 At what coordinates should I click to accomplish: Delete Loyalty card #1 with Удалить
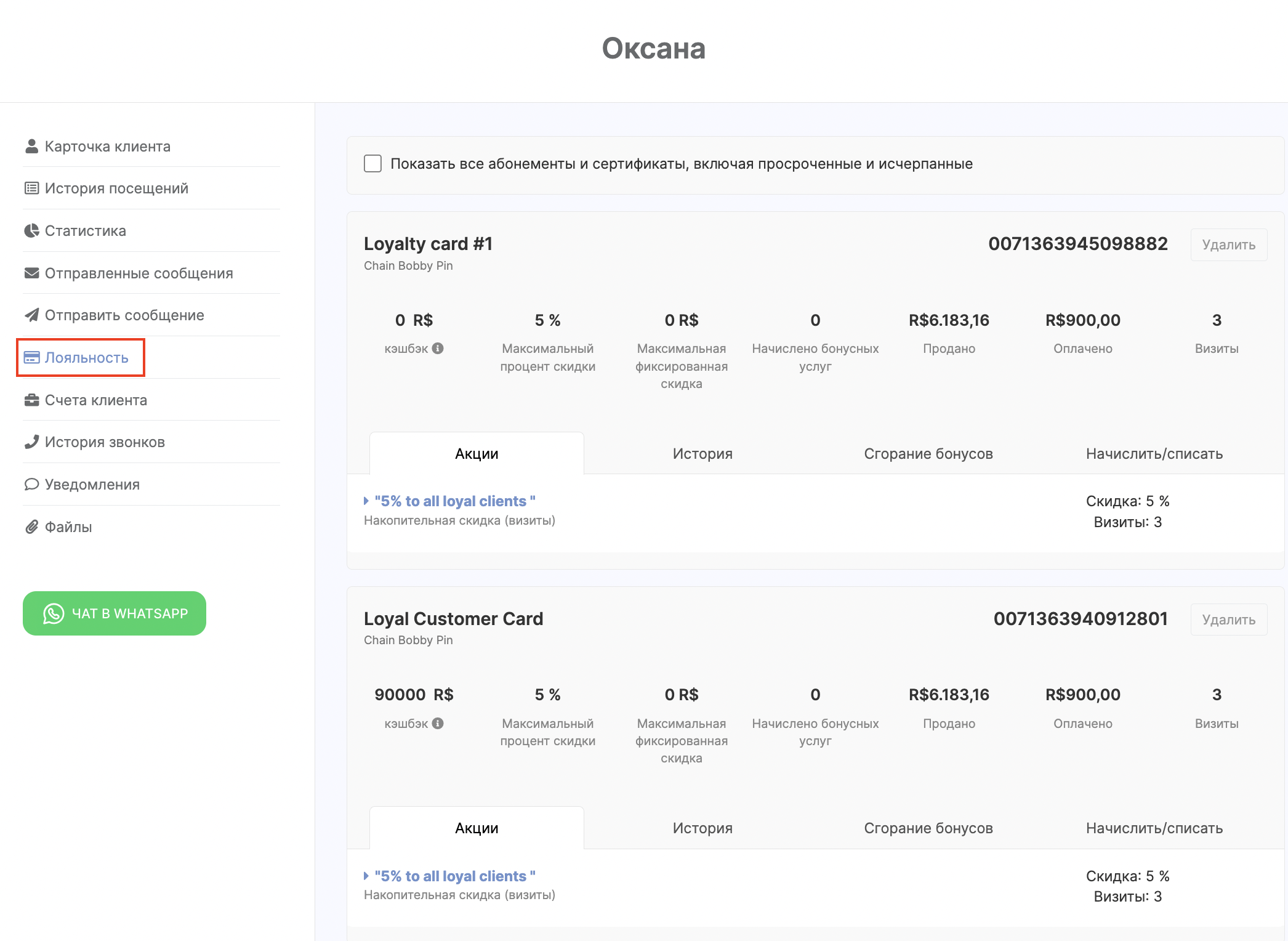pos(1228,245)
